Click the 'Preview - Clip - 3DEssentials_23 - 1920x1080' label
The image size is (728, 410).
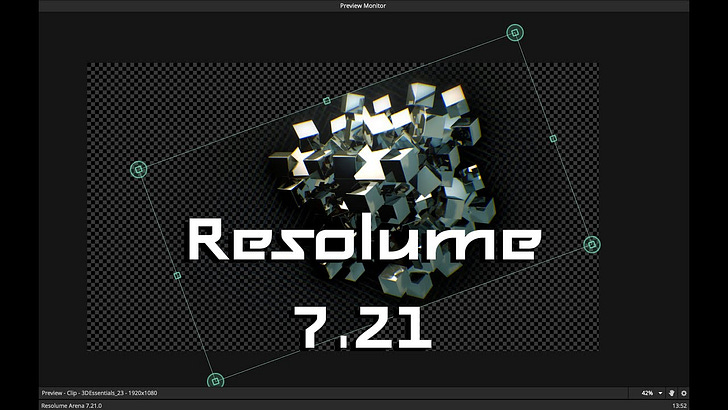point(99,393)
